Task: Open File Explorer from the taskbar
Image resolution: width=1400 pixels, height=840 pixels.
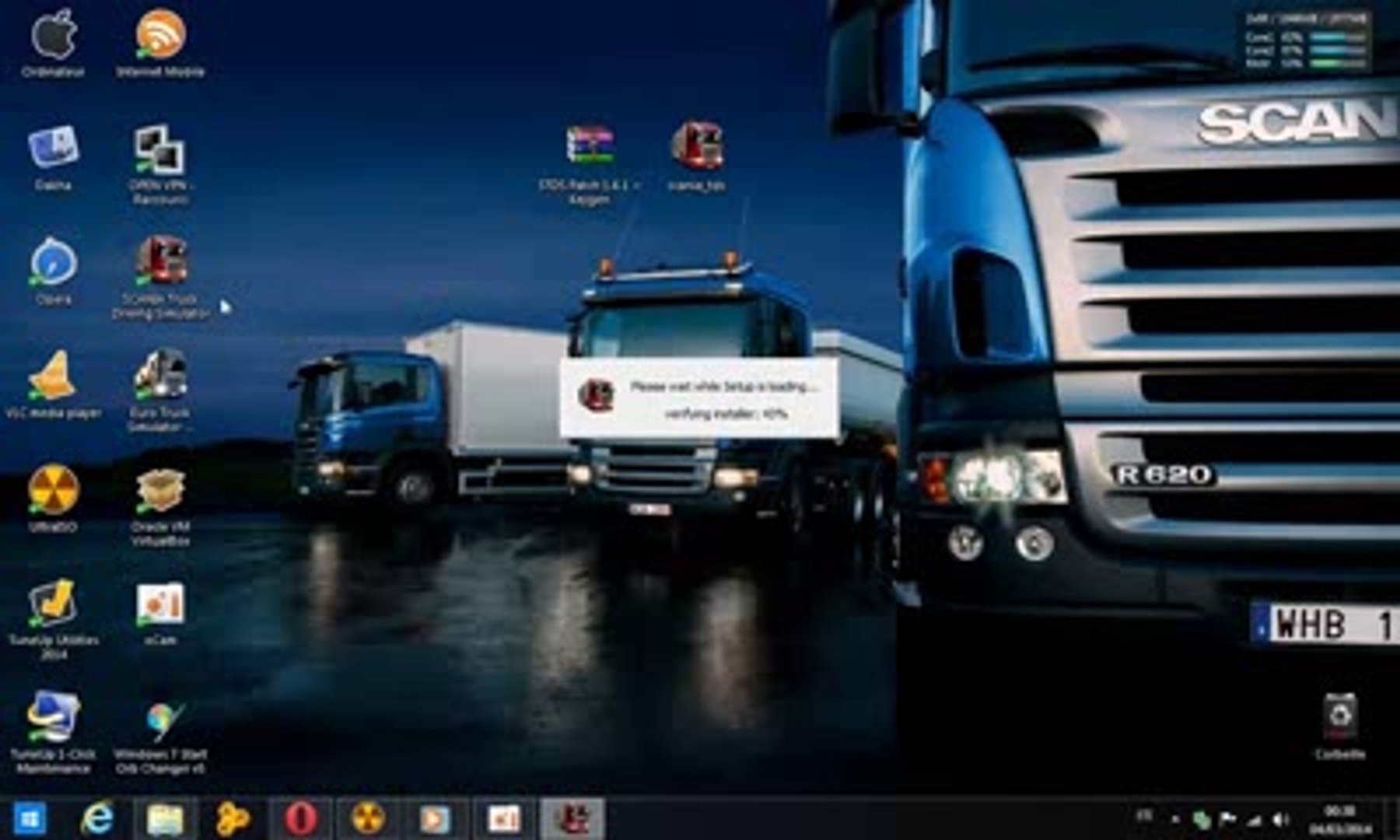Action: 166,818
